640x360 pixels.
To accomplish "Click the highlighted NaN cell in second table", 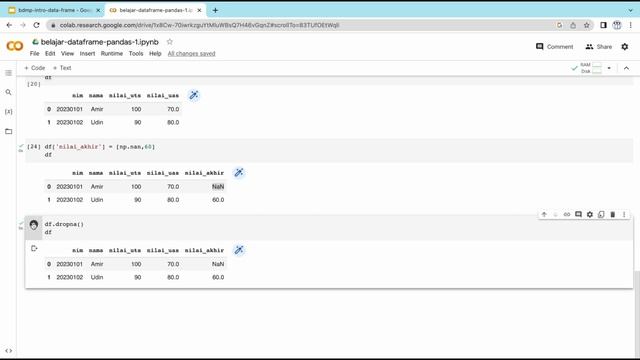I will coord(218,187).
